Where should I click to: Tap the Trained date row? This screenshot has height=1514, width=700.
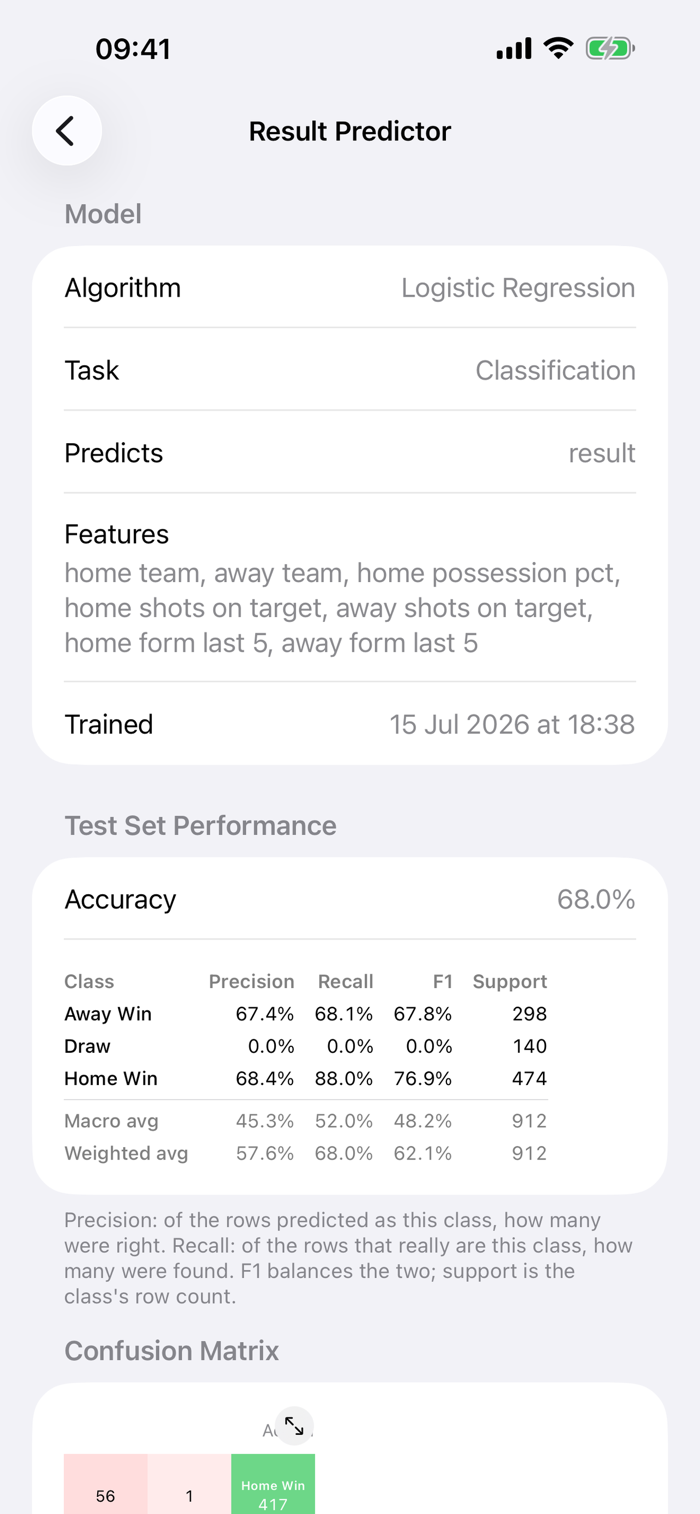tap(350, 724)
